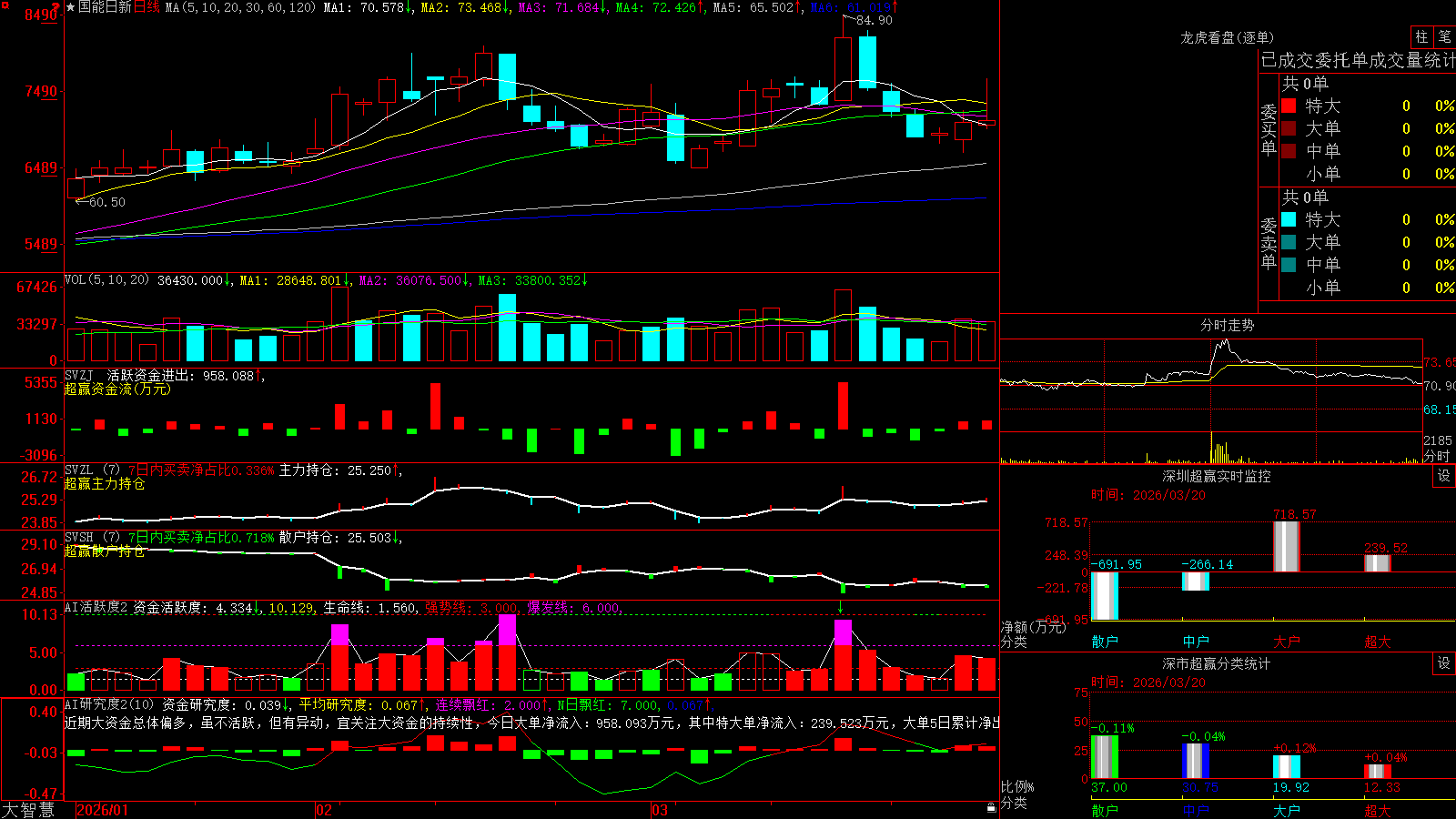Click the 239.52 超大 bar in 深圳超赢实时监控
This screenshot has width=1456, height=819.
click(1378, 563)
